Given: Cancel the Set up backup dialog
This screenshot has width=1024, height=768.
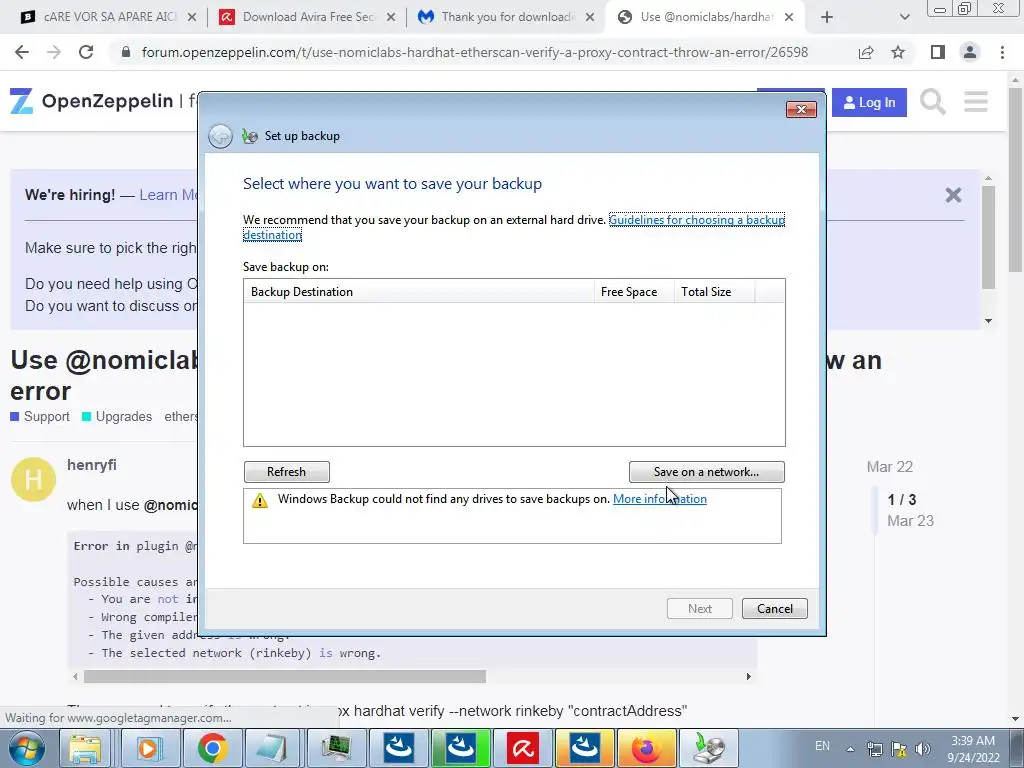Looking at the screenshot, I should (x=775, y=609).
